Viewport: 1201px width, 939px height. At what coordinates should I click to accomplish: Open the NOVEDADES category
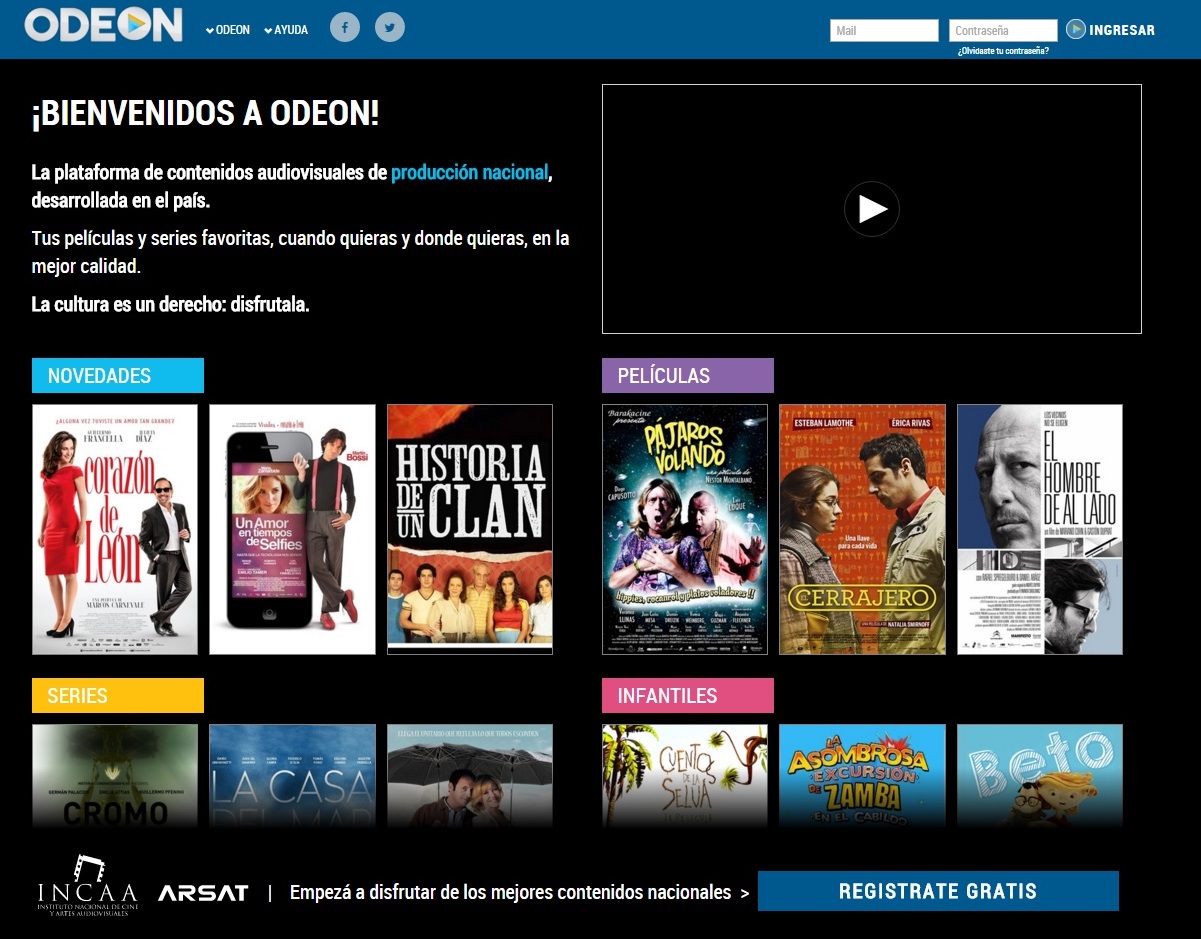118,376
